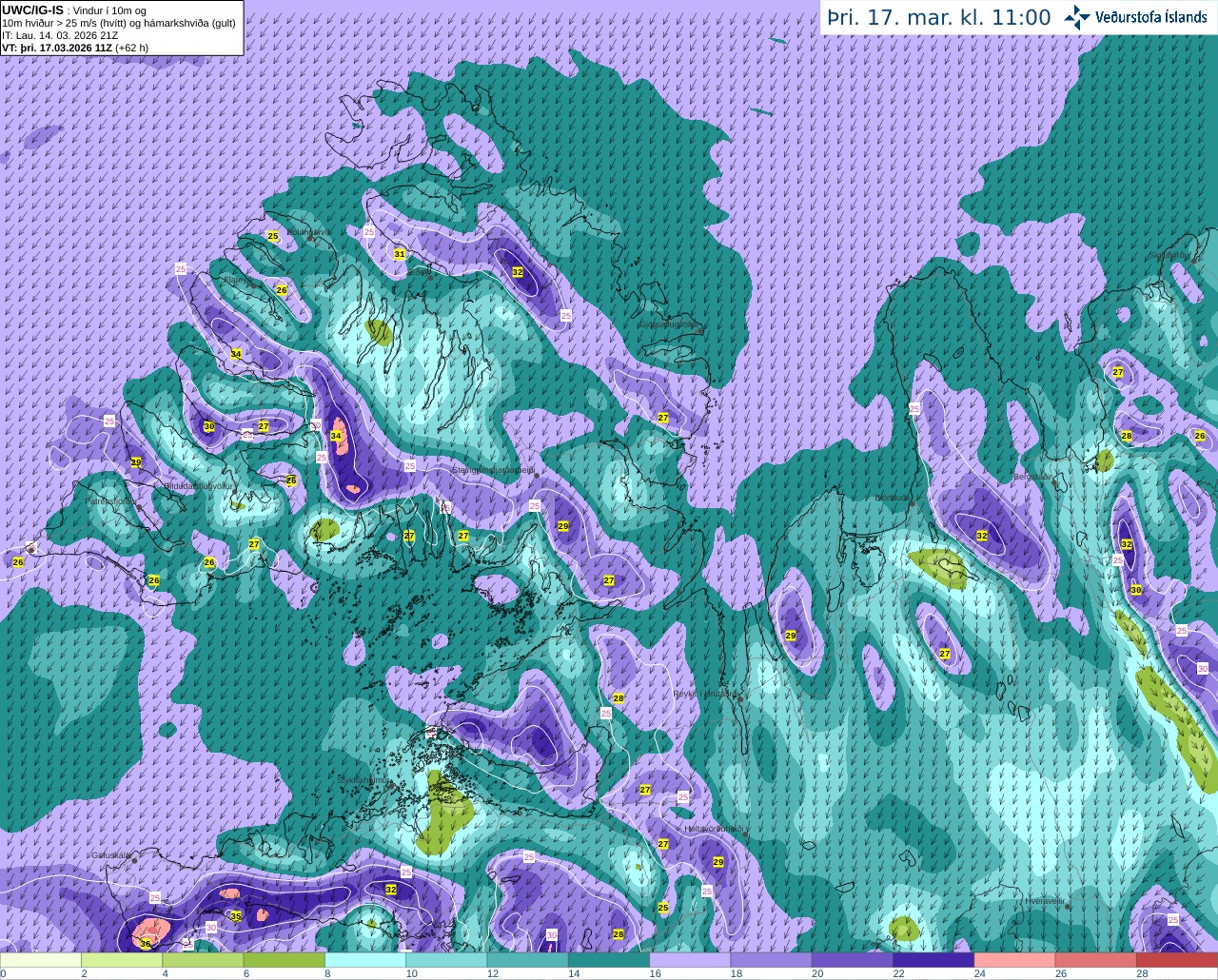Viewport: 1218px width, 980px height.
Task: Click yellow 28 gust marker above Reykir í Hrútafirði
Action: click(x=619, y=698)
